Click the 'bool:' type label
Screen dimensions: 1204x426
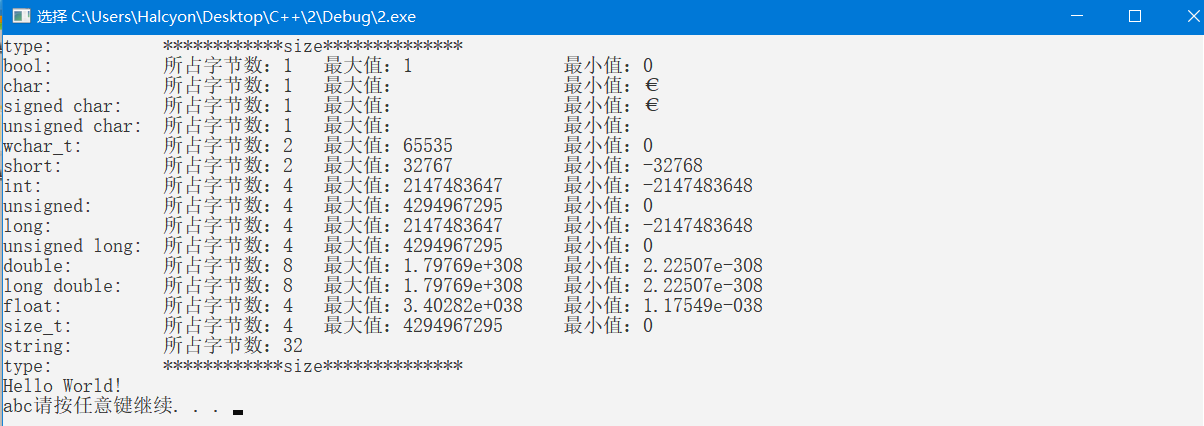point(29,66)
